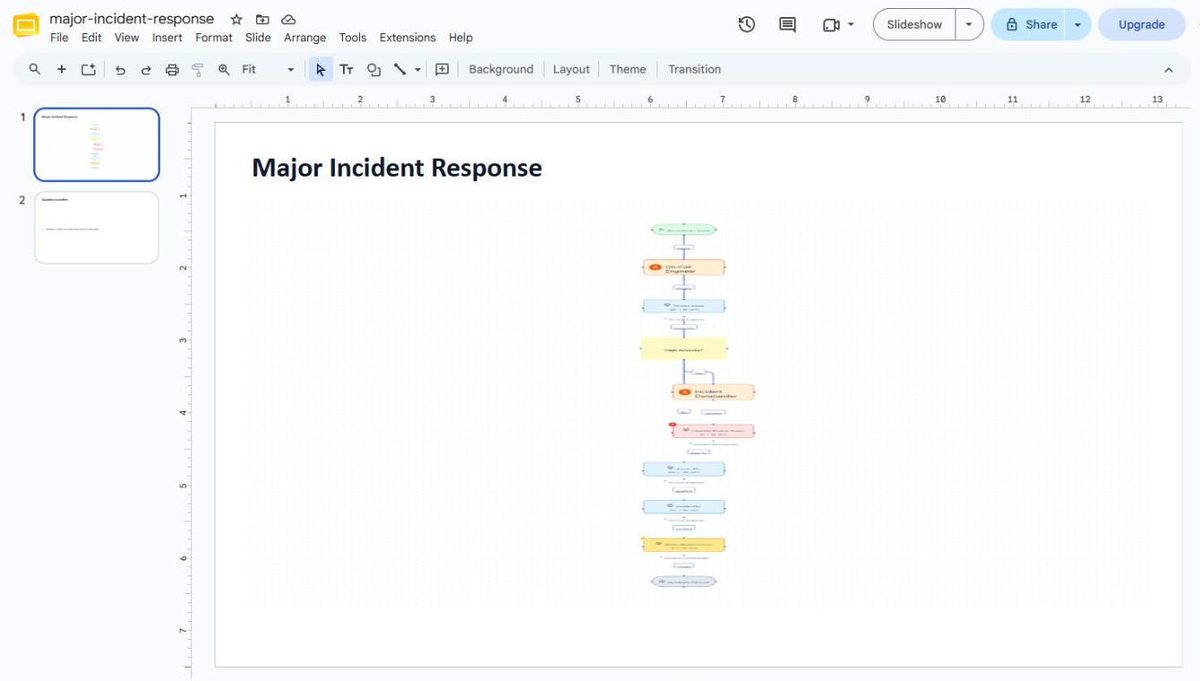Open the Format menu

[214, 37]
